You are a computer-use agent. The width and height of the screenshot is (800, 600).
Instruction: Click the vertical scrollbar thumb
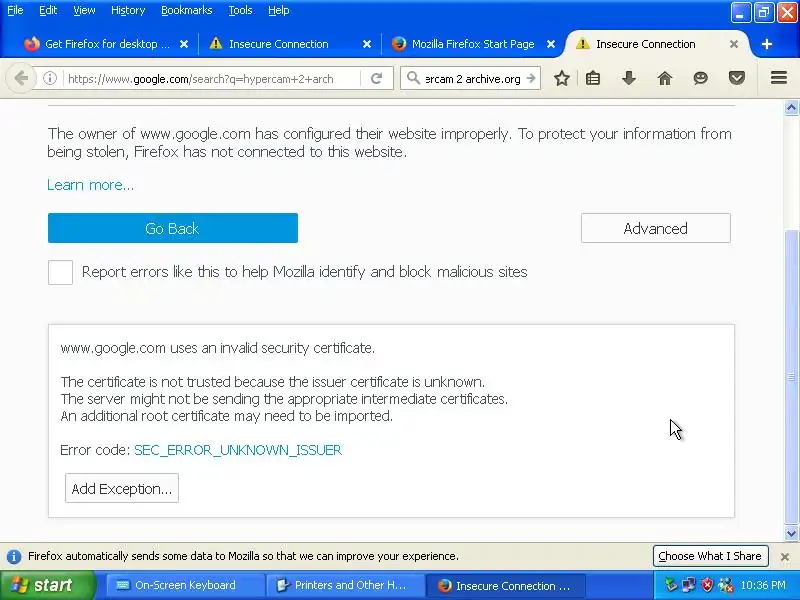791,377
